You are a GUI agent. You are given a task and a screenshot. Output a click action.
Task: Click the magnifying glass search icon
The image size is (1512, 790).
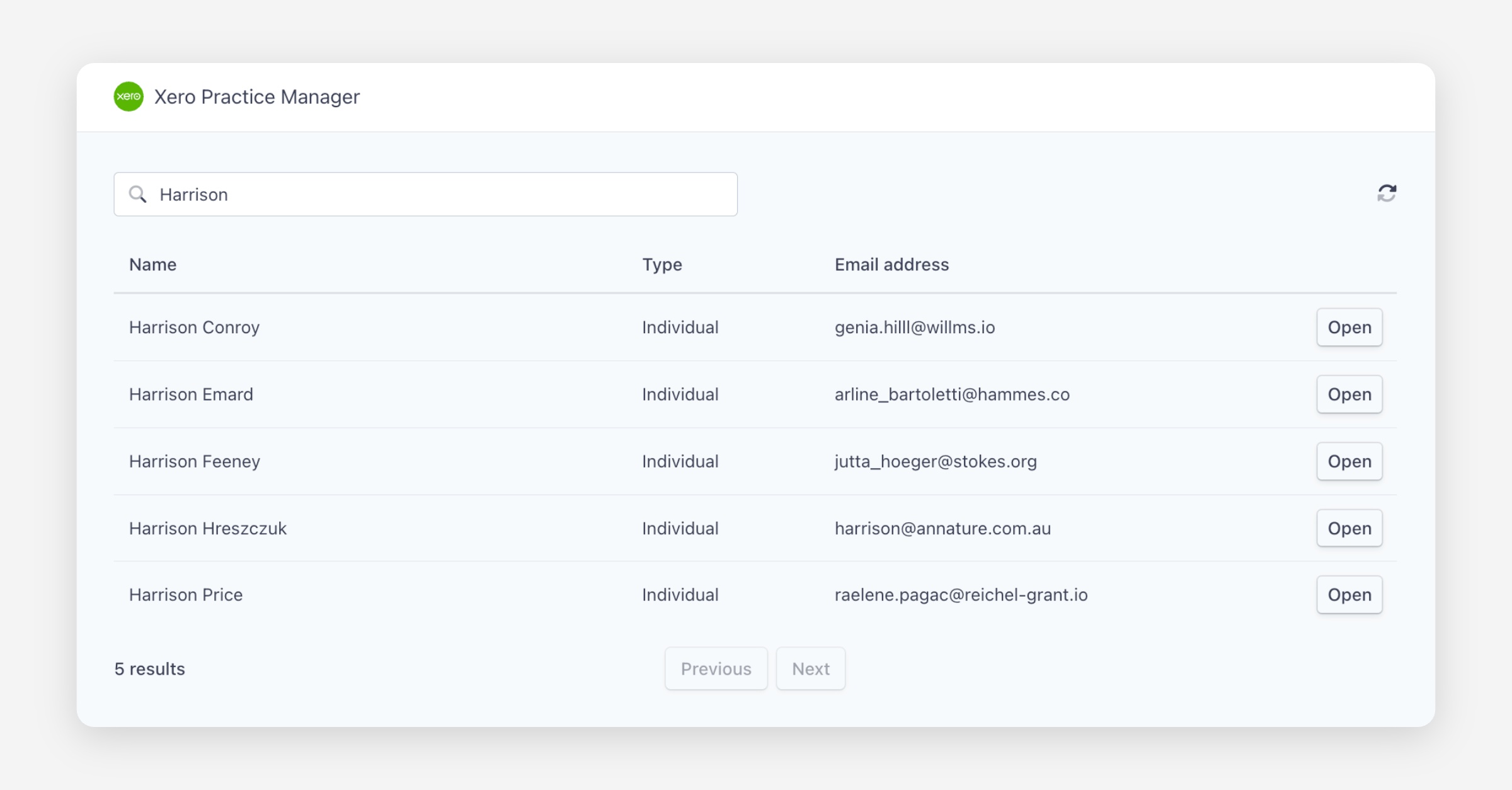tap(137, 194)
